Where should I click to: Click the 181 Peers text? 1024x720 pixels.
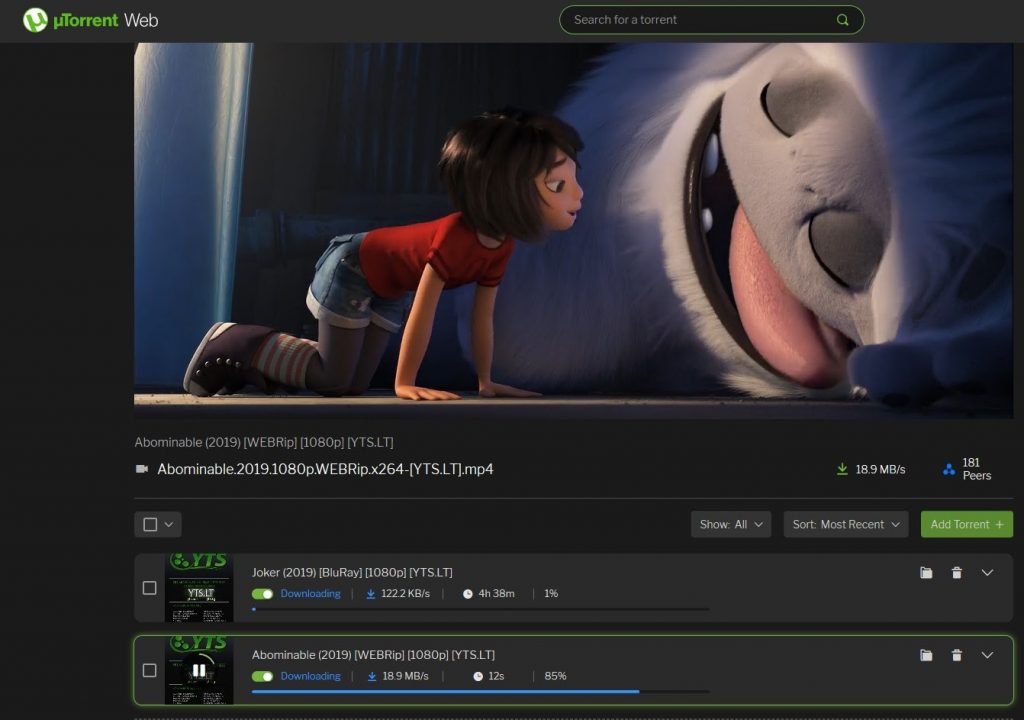pos(976,469)
